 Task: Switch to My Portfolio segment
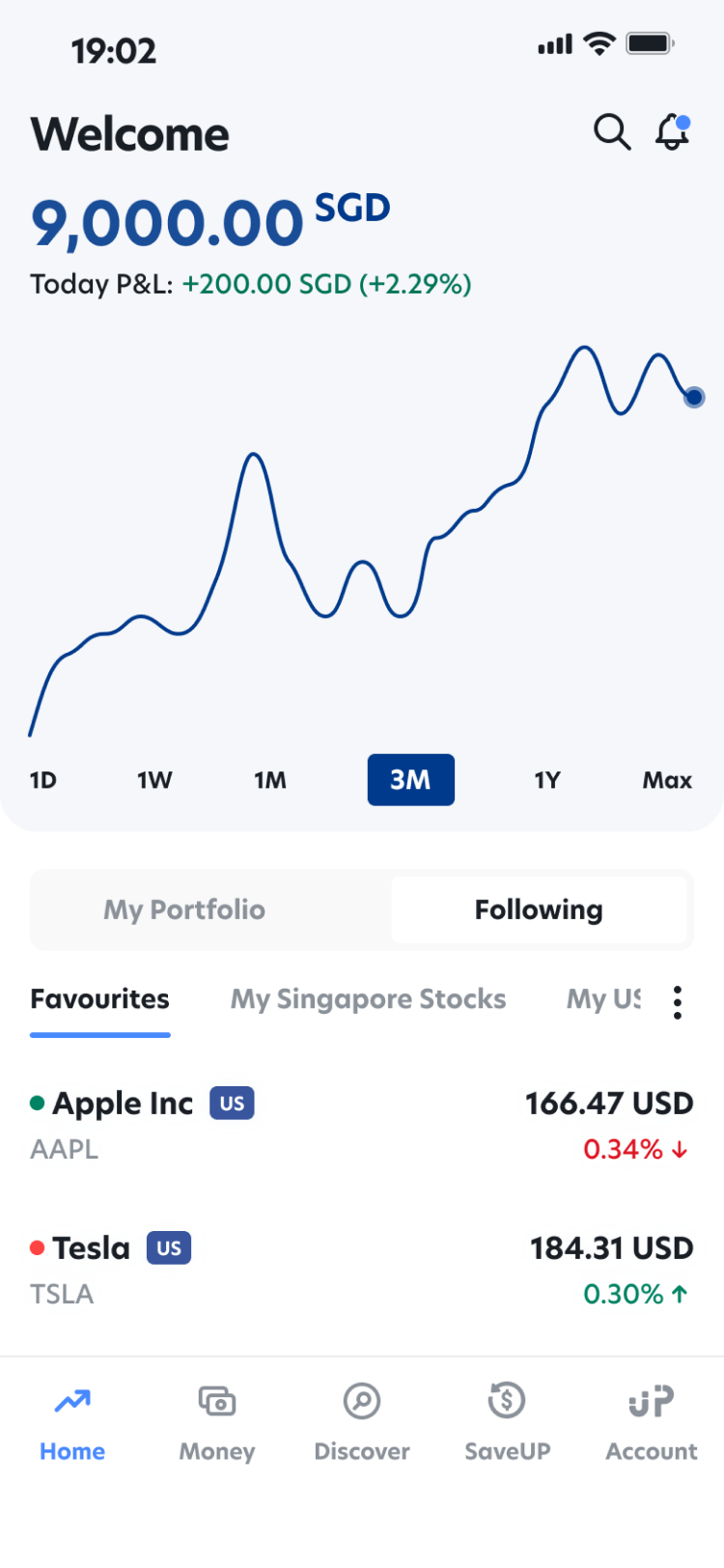point(184,910)
